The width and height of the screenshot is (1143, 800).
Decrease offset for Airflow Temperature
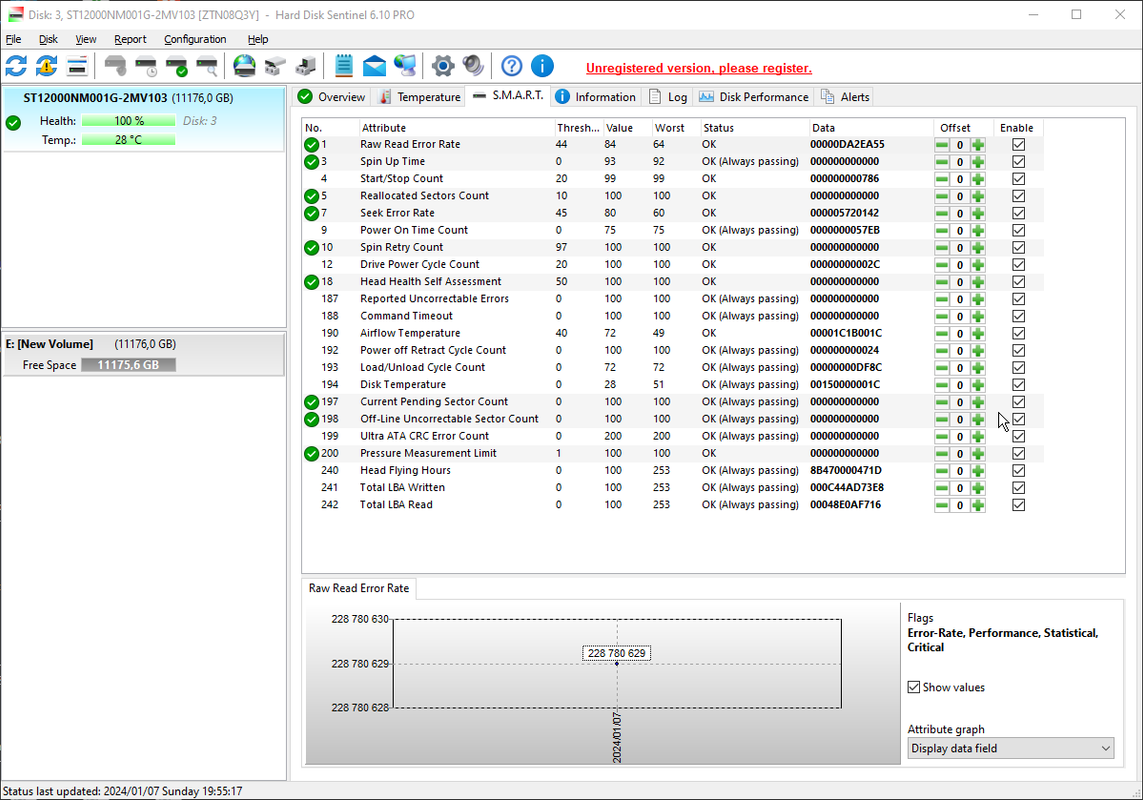click(942, 333)
